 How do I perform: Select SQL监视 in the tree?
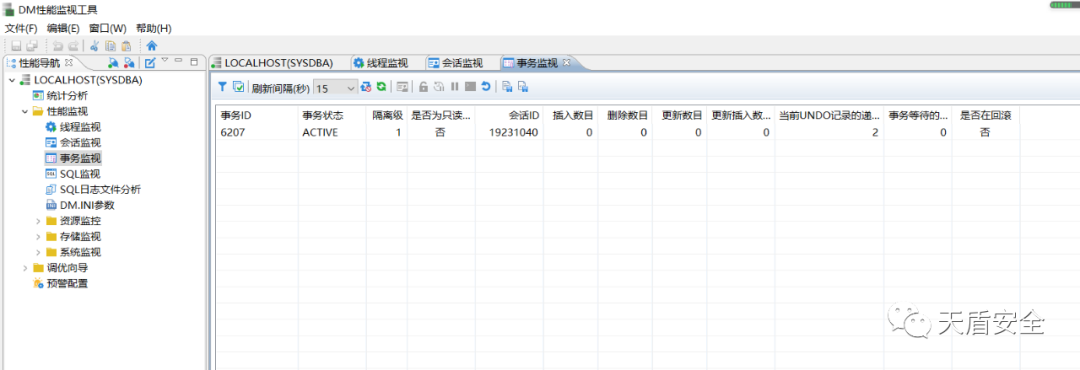80,174
